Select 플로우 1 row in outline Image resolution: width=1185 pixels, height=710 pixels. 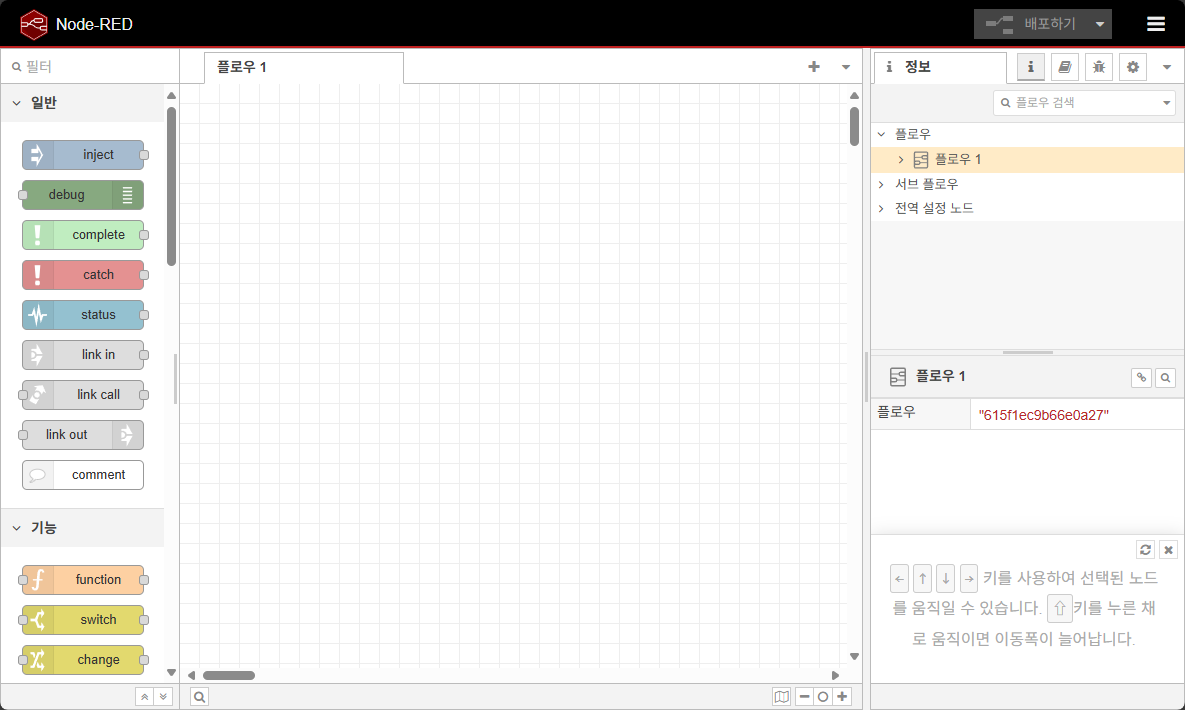click(1028, 160)
